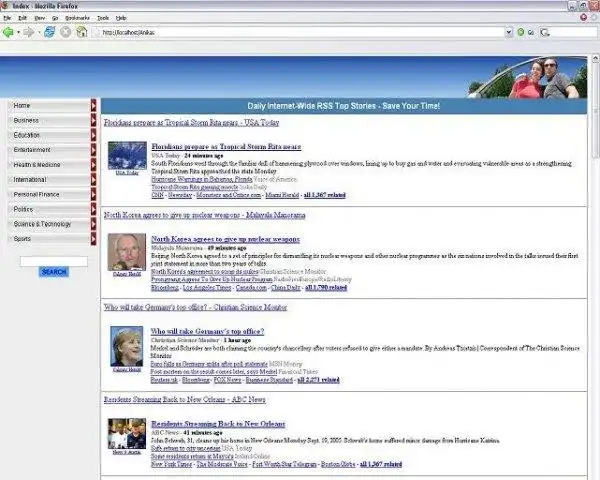Reload the current page
Image resolution: width=600 pixels, height=480 pixels.
[x=49, y=32]
